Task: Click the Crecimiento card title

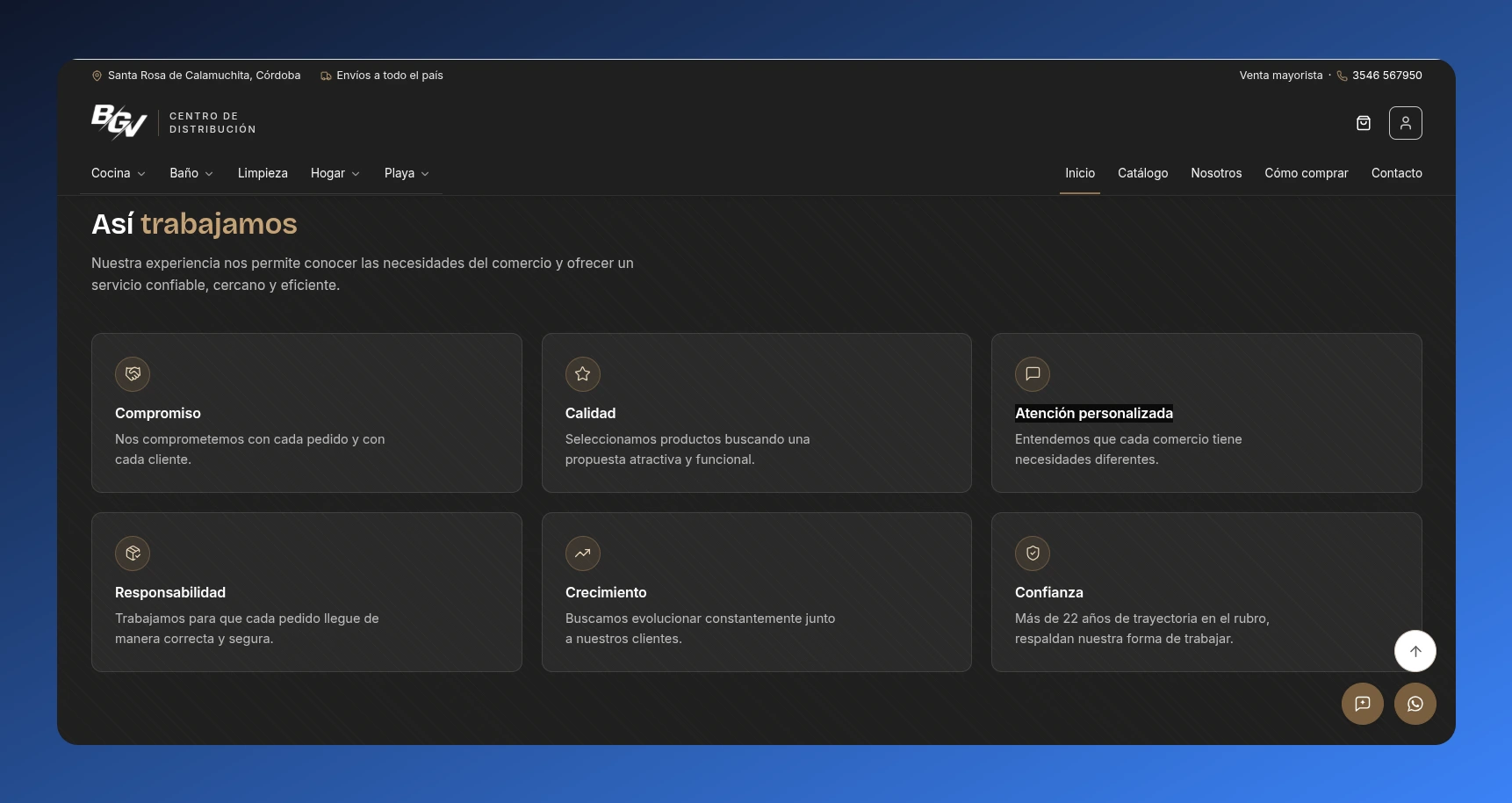Action: [x=606, y=592]
